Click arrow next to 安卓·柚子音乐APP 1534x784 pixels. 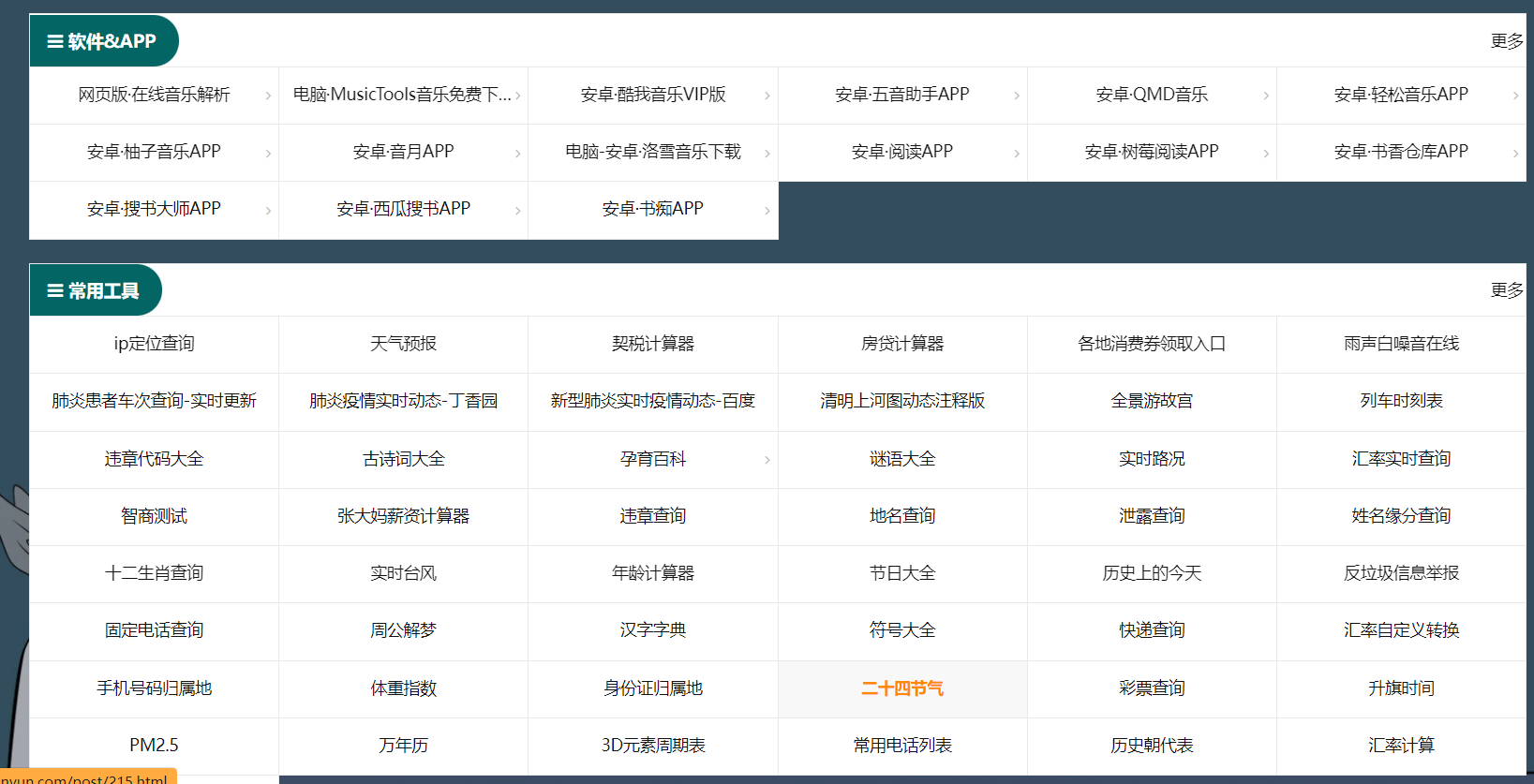coord(268,153)
